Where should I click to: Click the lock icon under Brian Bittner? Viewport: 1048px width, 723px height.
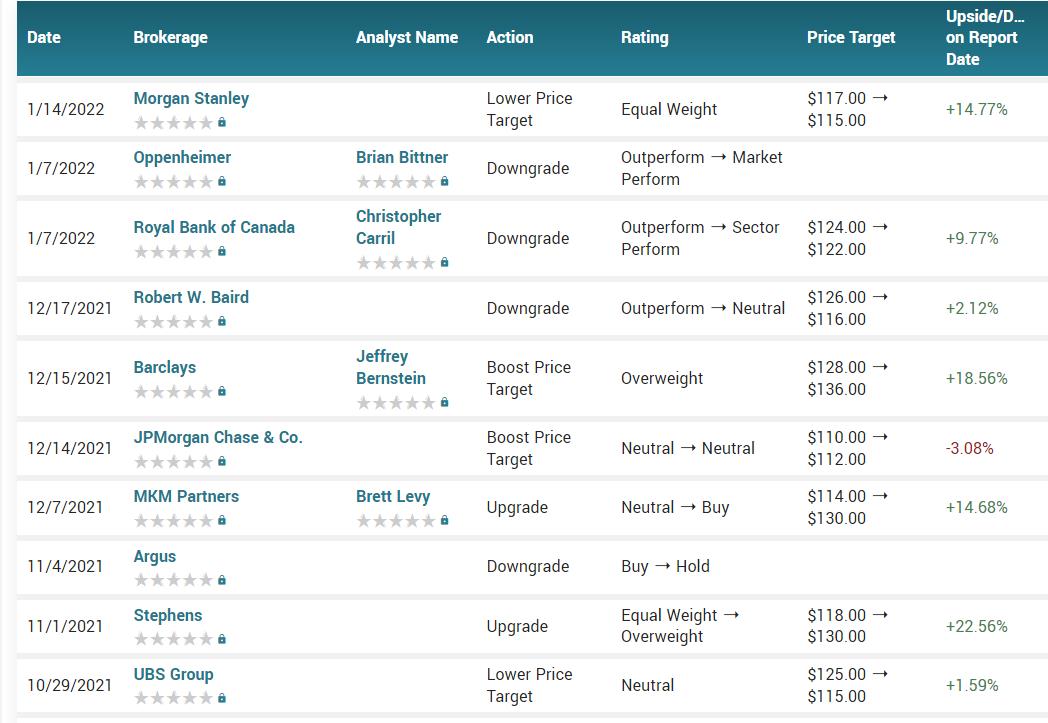point(444,181)
